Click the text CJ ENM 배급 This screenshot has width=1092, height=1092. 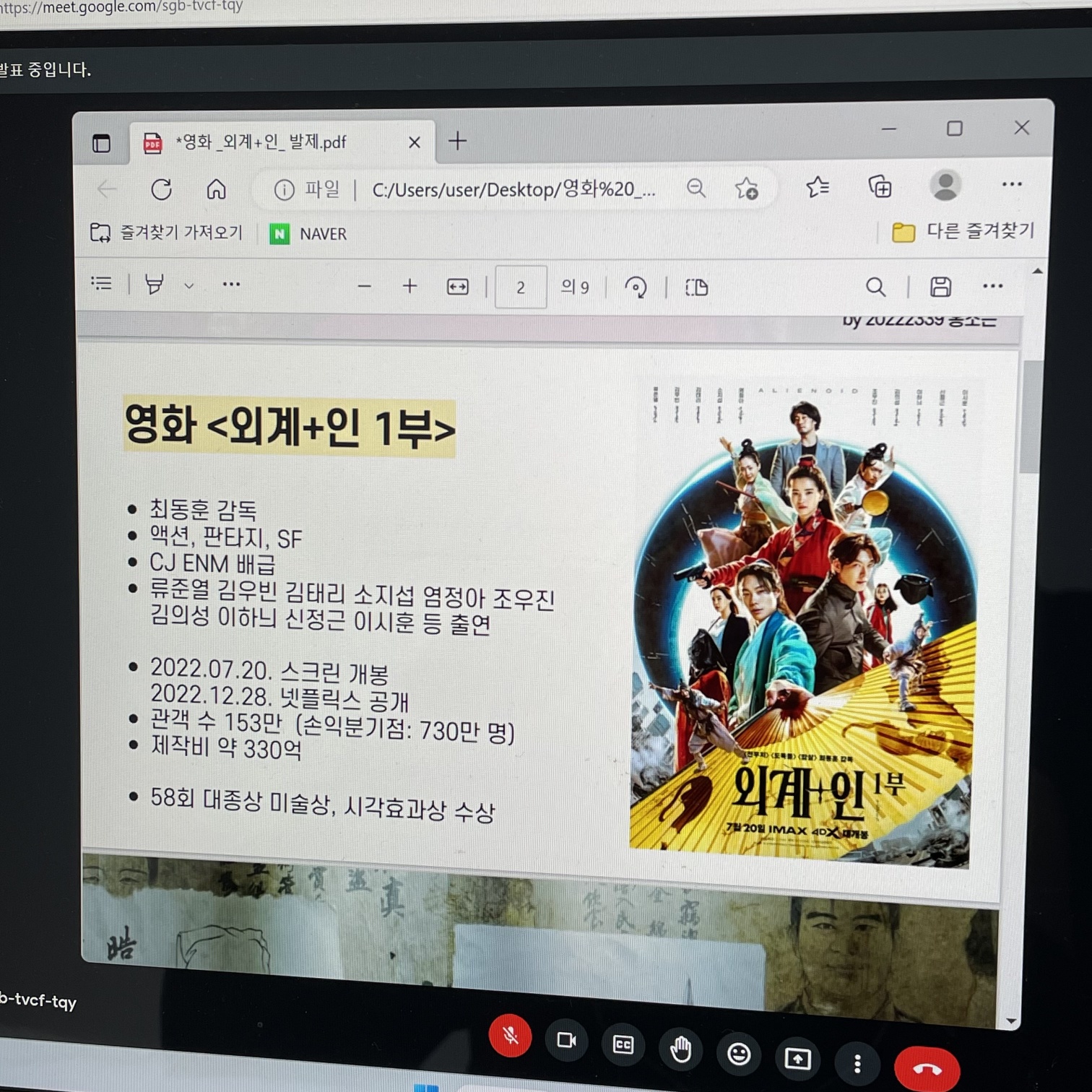tap(212, 563)
